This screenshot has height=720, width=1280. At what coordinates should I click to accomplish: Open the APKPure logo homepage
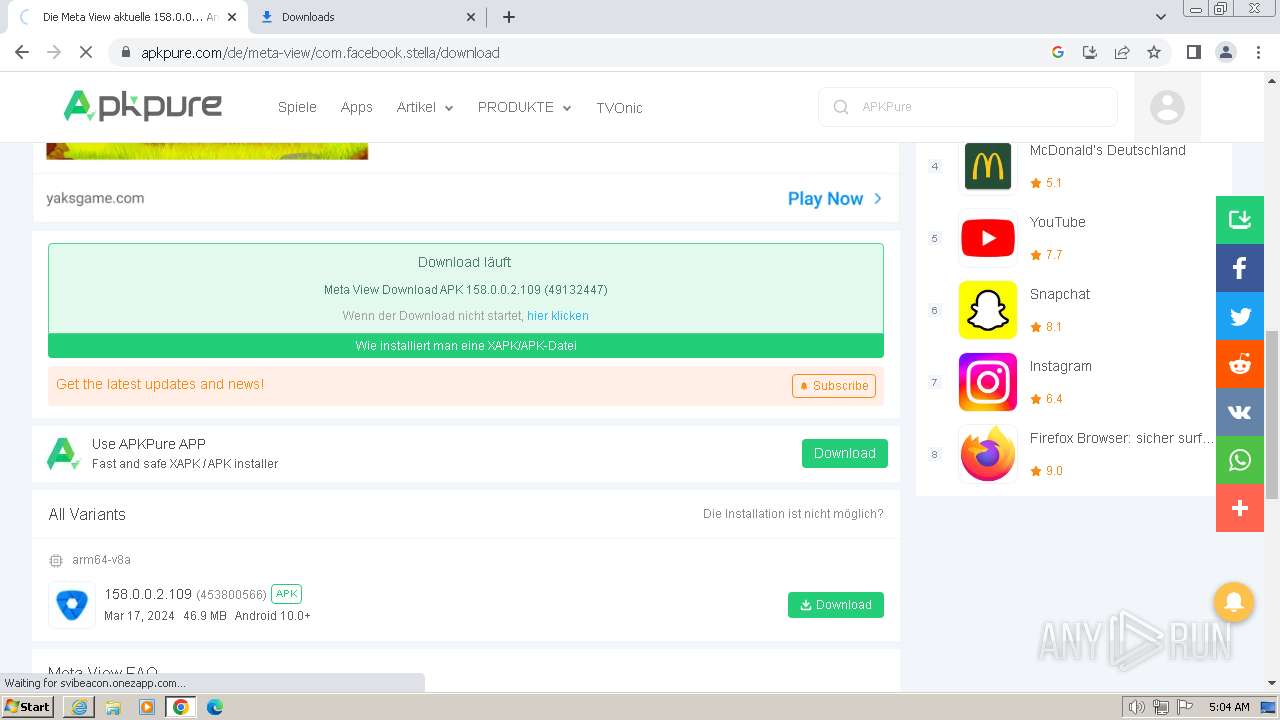(x=142, y=106)
